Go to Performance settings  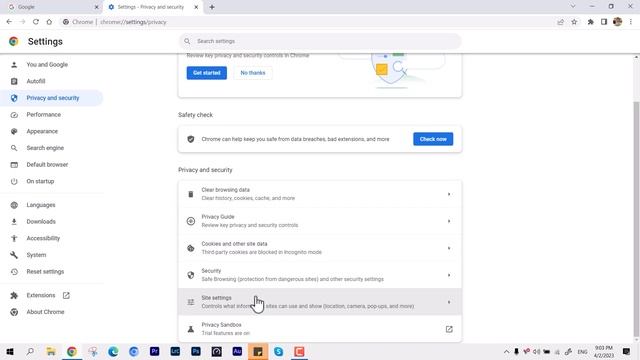[44, 115]
